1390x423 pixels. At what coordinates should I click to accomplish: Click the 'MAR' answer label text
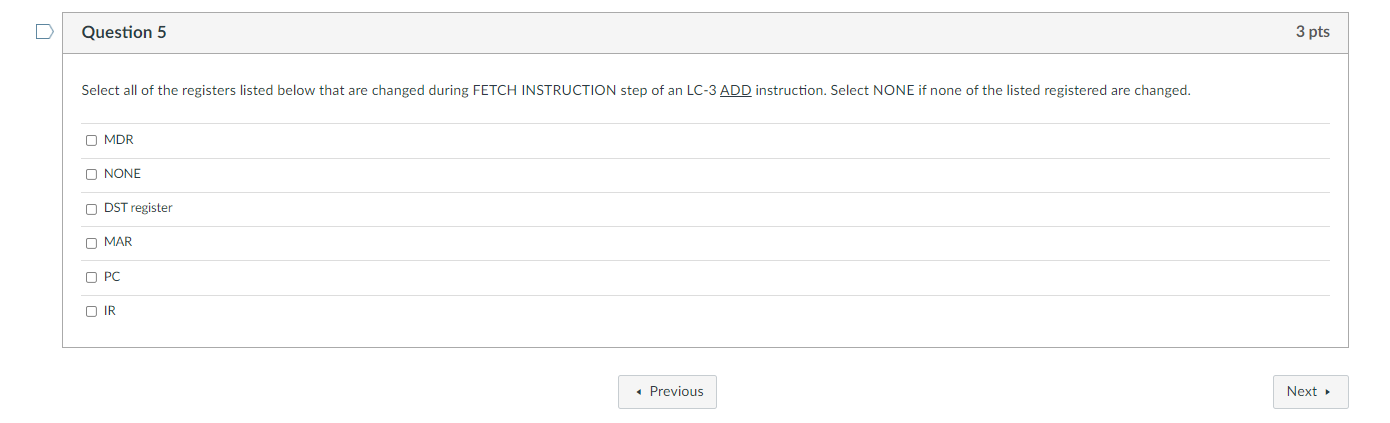click(x=118, y=242)
